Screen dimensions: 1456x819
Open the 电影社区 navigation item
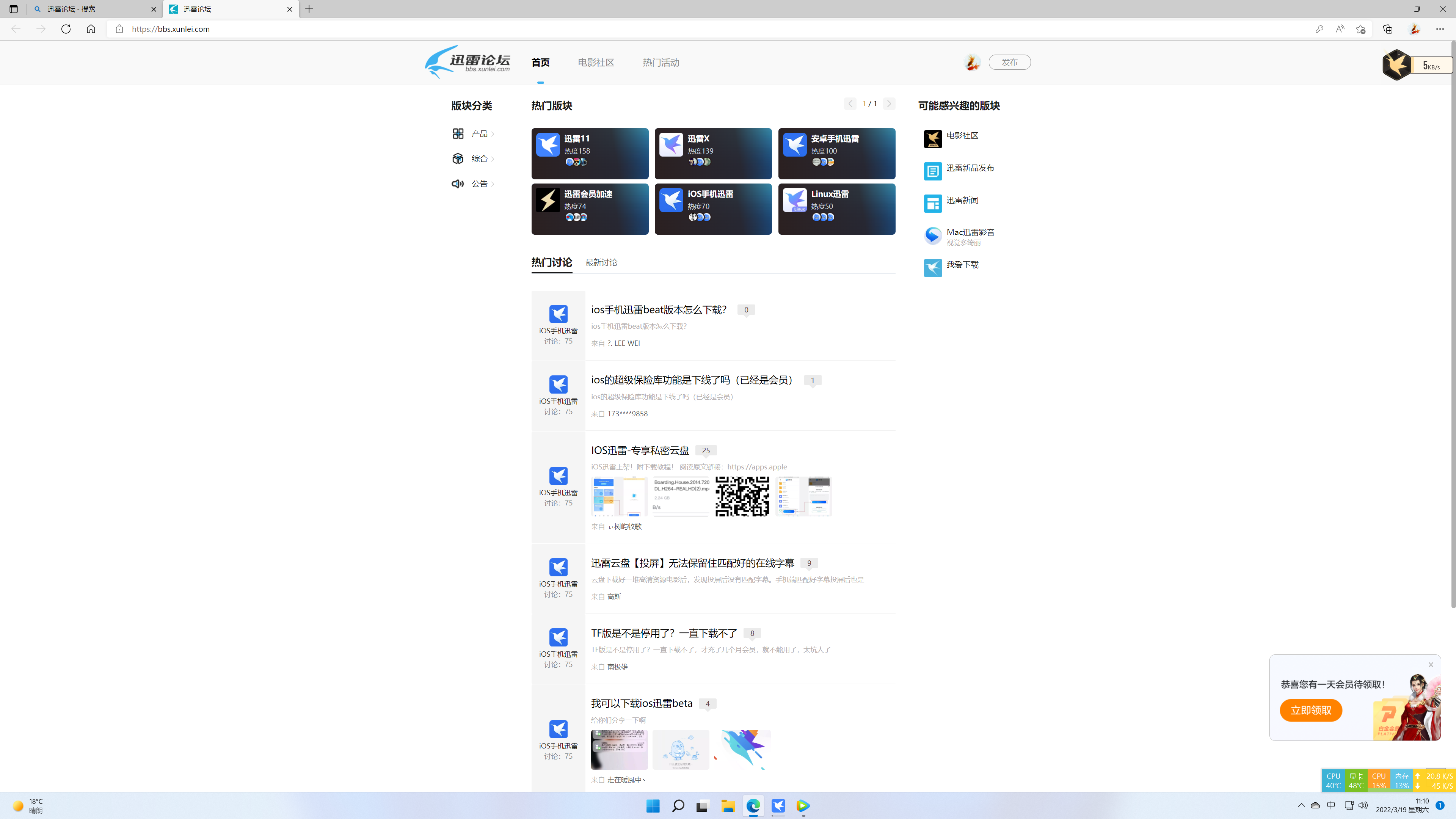pos(596,62)
